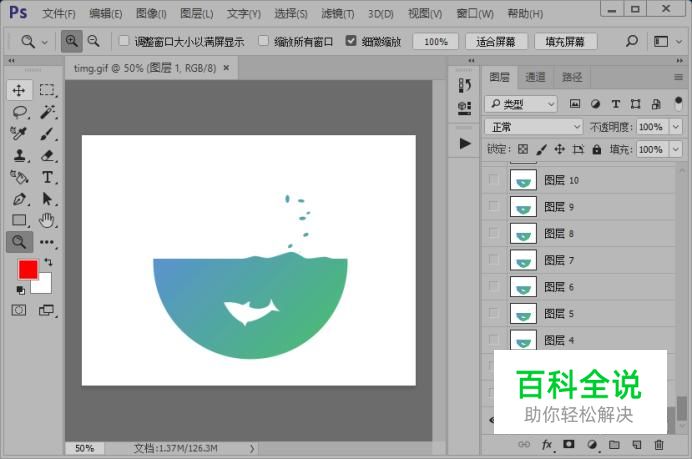Click the zoom out magnifier icon
Image resolution: width=692 pixels, height=459 pixels.
coord(93,42)
